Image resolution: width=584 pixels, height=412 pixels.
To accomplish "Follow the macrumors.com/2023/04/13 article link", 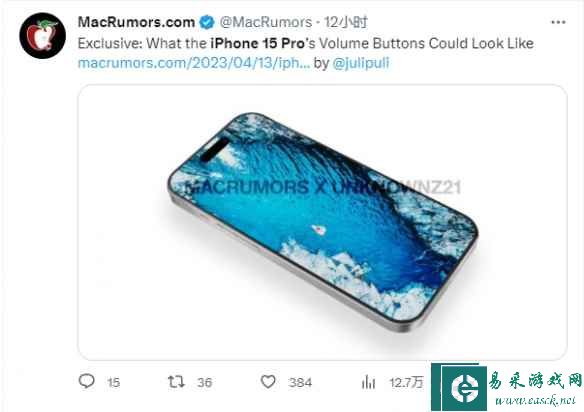I will pyautogui.click(x=194, y=63).
